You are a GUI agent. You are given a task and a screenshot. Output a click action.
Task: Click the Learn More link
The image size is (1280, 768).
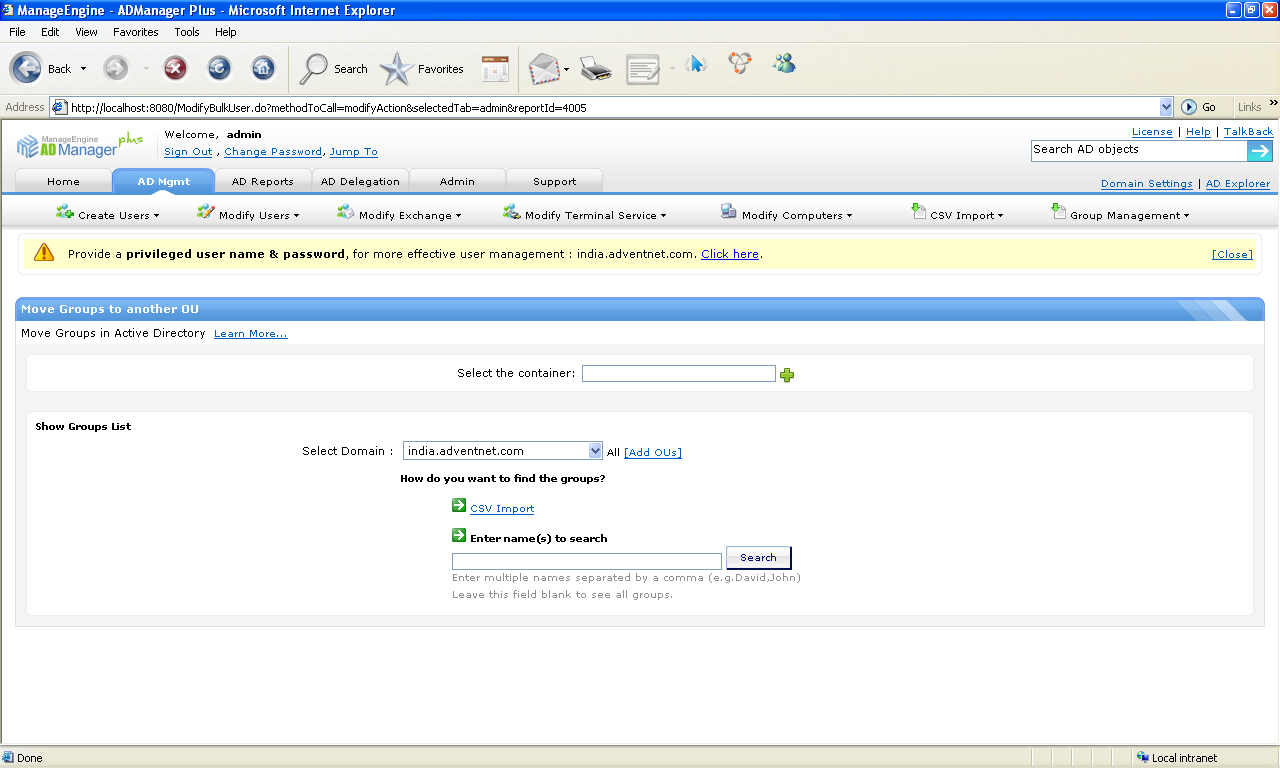tap(250, 334)
